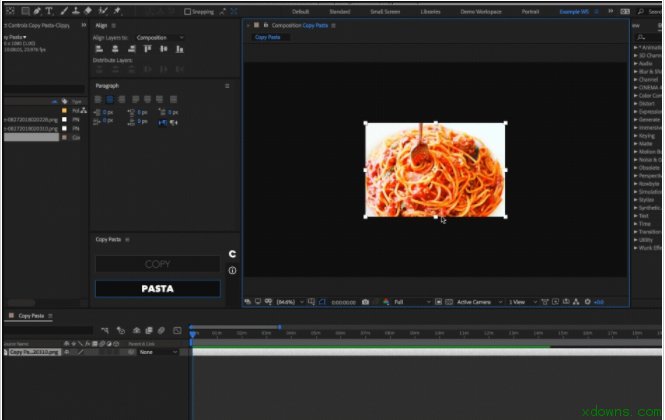Image resolution: width=665 pixels, height=420 pixels.
Task: Switch to the Small Screen workspace
Action: click(x=384, y=11)
